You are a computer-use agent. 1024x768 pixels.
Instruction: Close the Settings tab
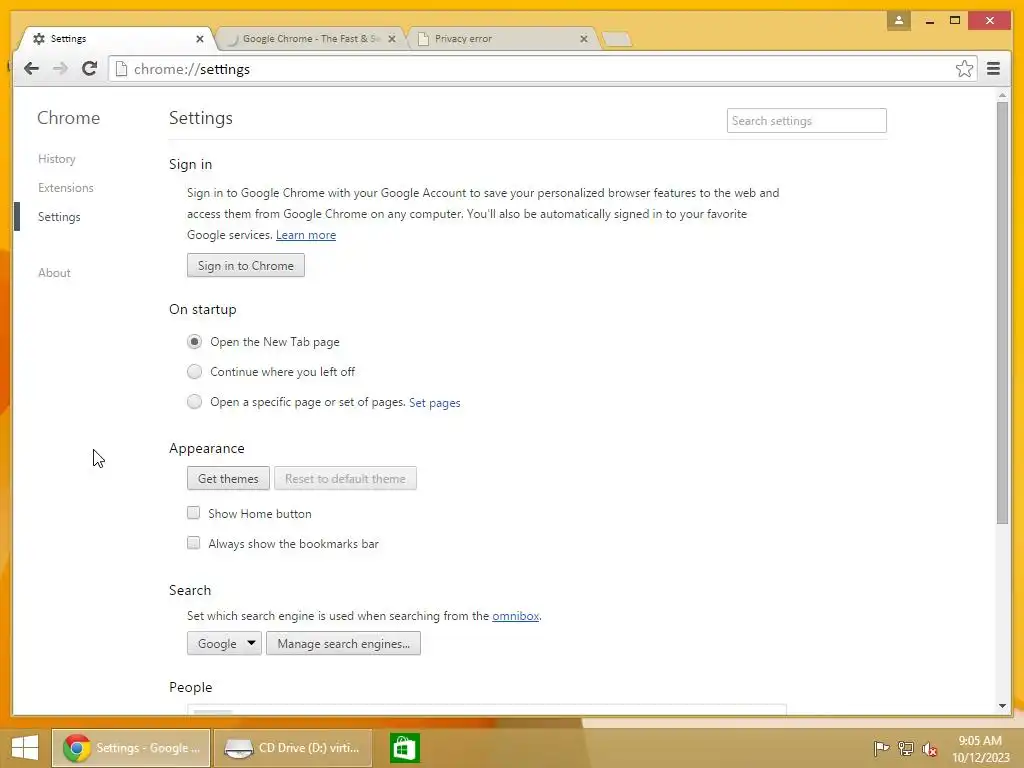200,39
